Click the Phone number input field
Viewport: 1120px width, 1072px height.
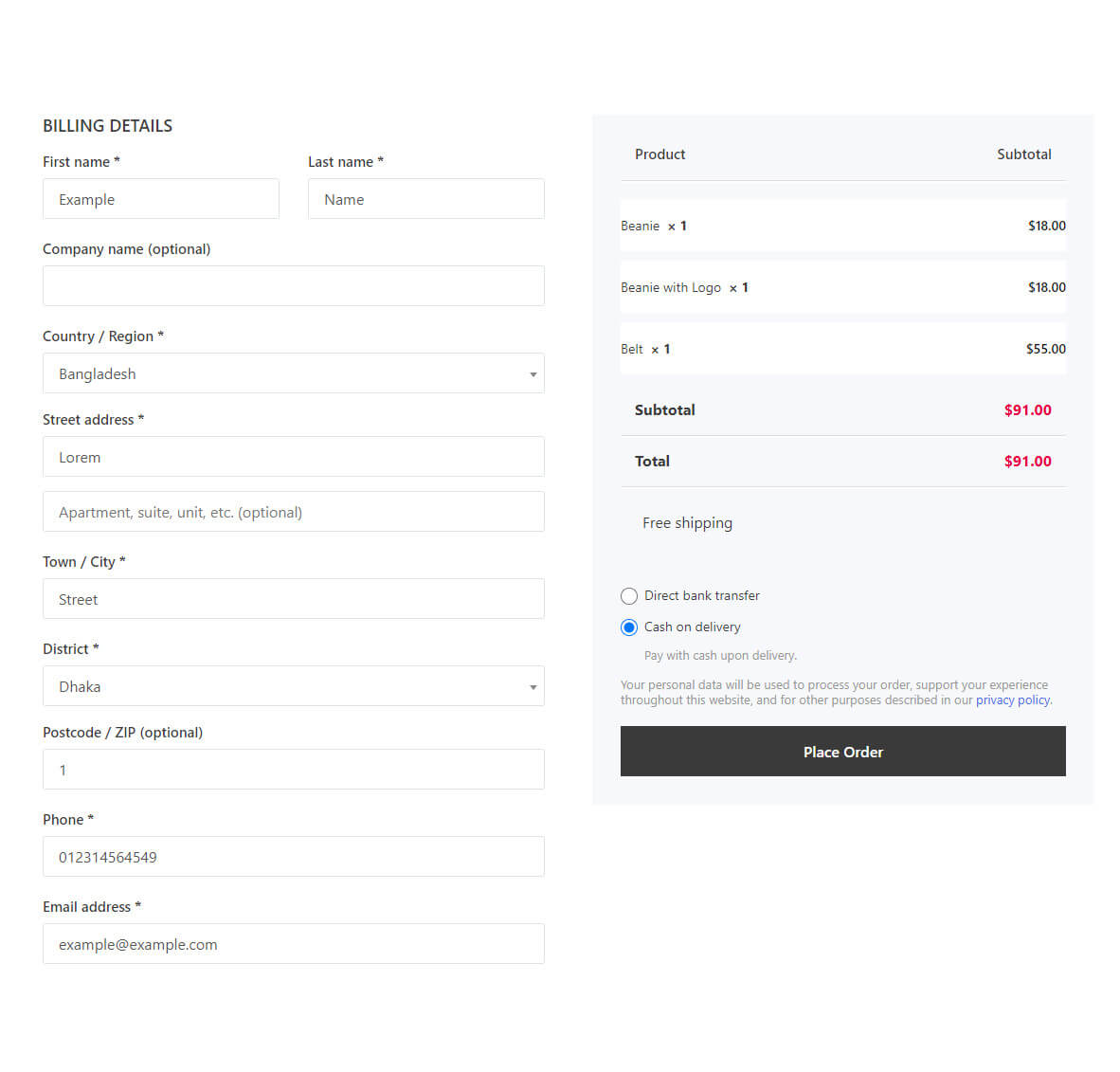[294, 858]
